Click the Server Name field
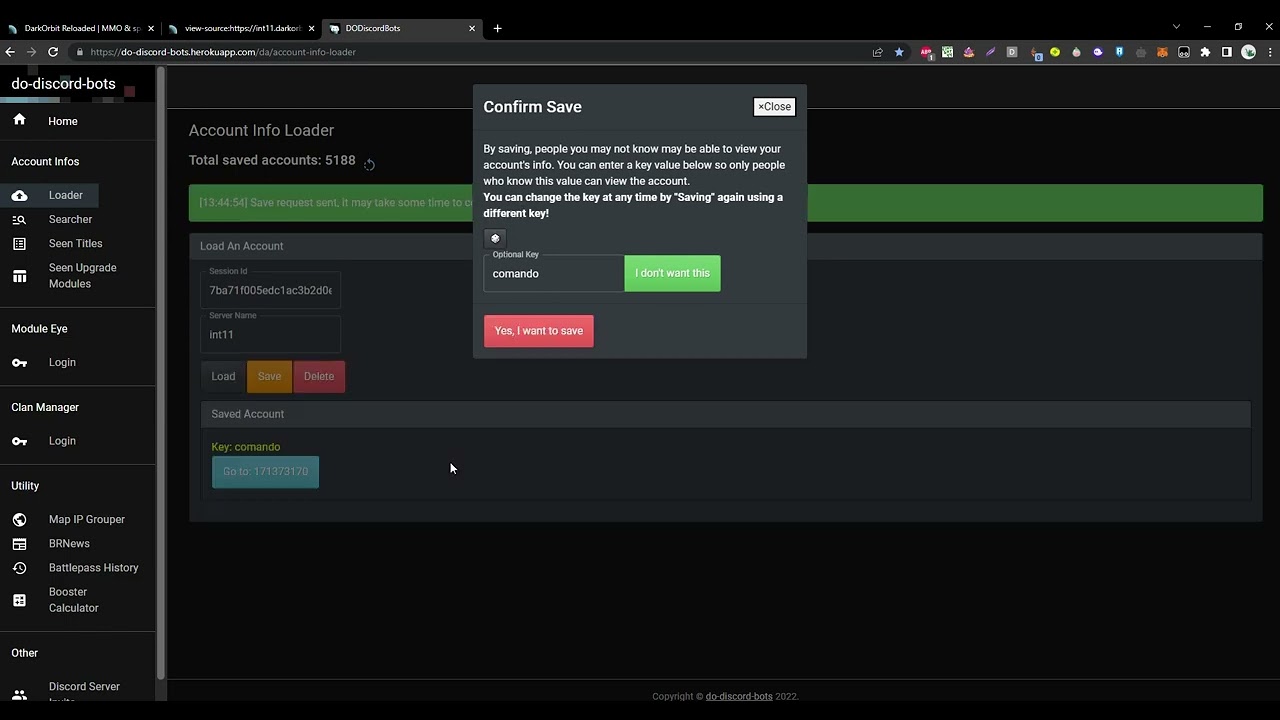The image size is (1280, 720). click(x=270, y=334)
